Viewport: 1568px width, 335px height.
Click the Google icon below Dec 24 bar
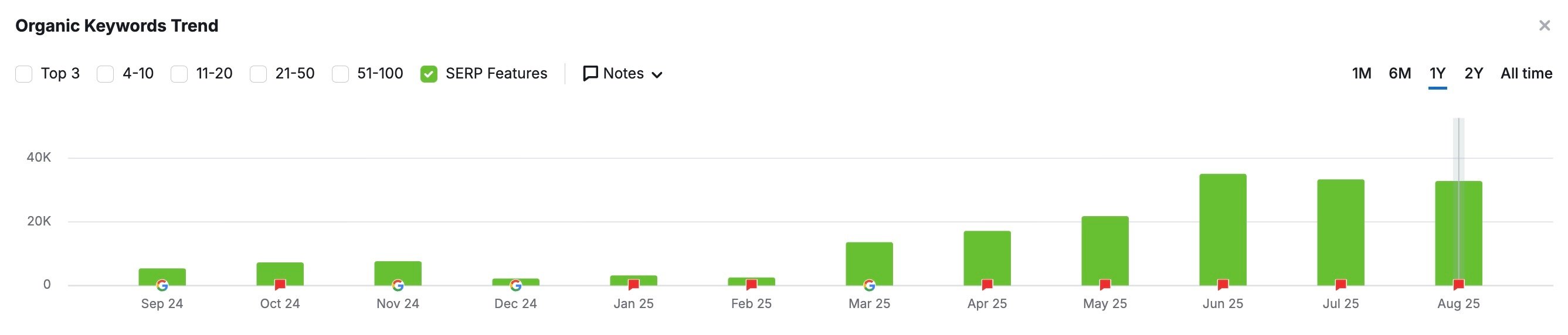coord(515,285)
